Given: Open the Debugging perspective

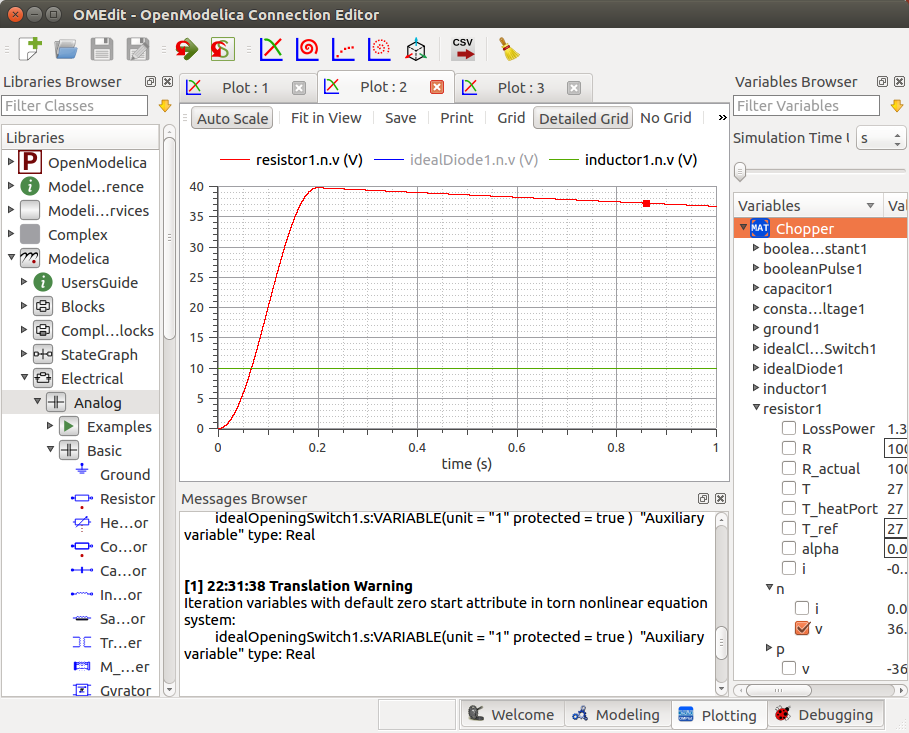Looking at the screenshot, I should click(825, 714).
